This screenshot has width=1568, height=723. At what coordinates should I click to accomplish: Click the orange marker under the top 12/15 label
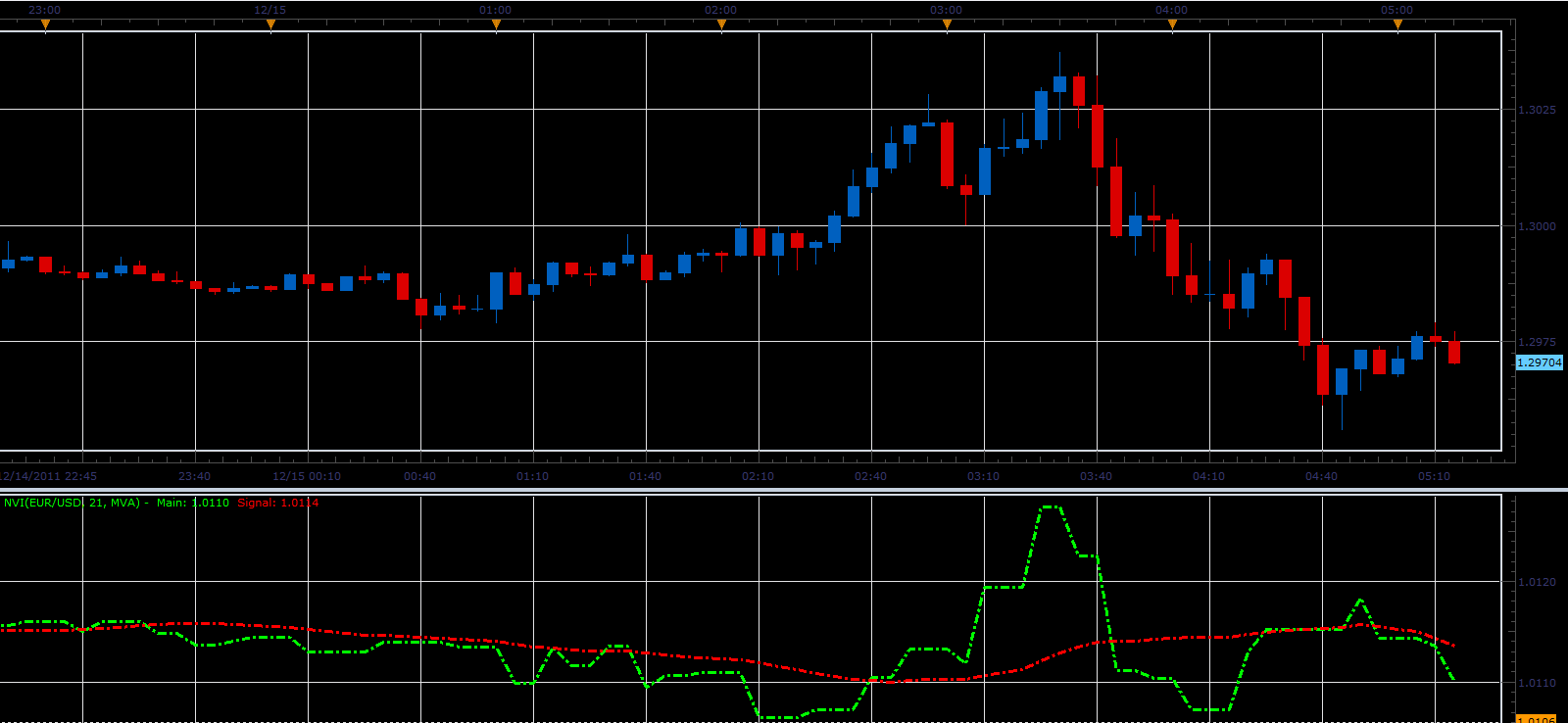[270, 25]
